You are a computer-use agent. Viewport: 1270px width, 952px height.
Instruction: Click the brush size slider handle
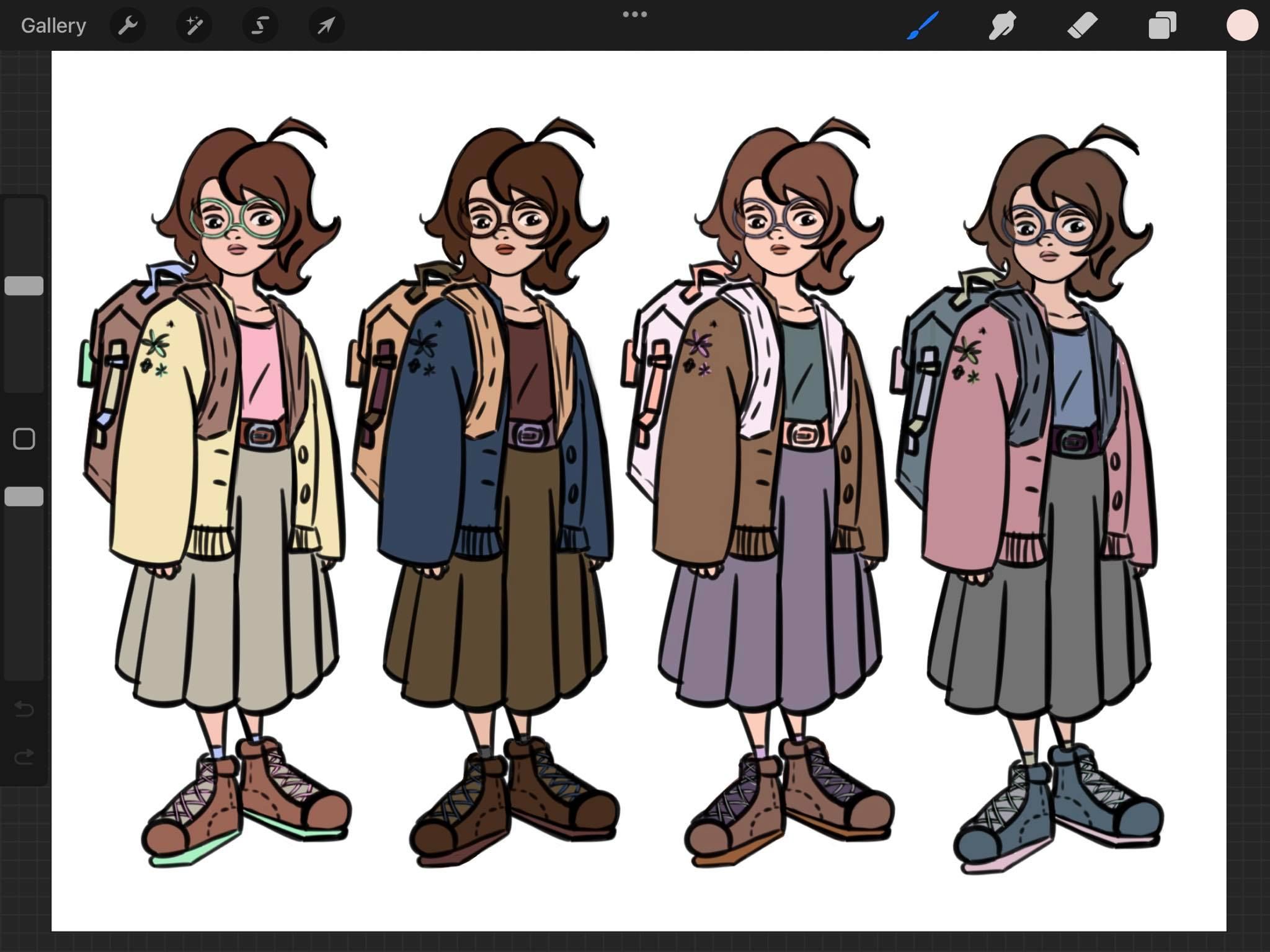tap(24, 286)
